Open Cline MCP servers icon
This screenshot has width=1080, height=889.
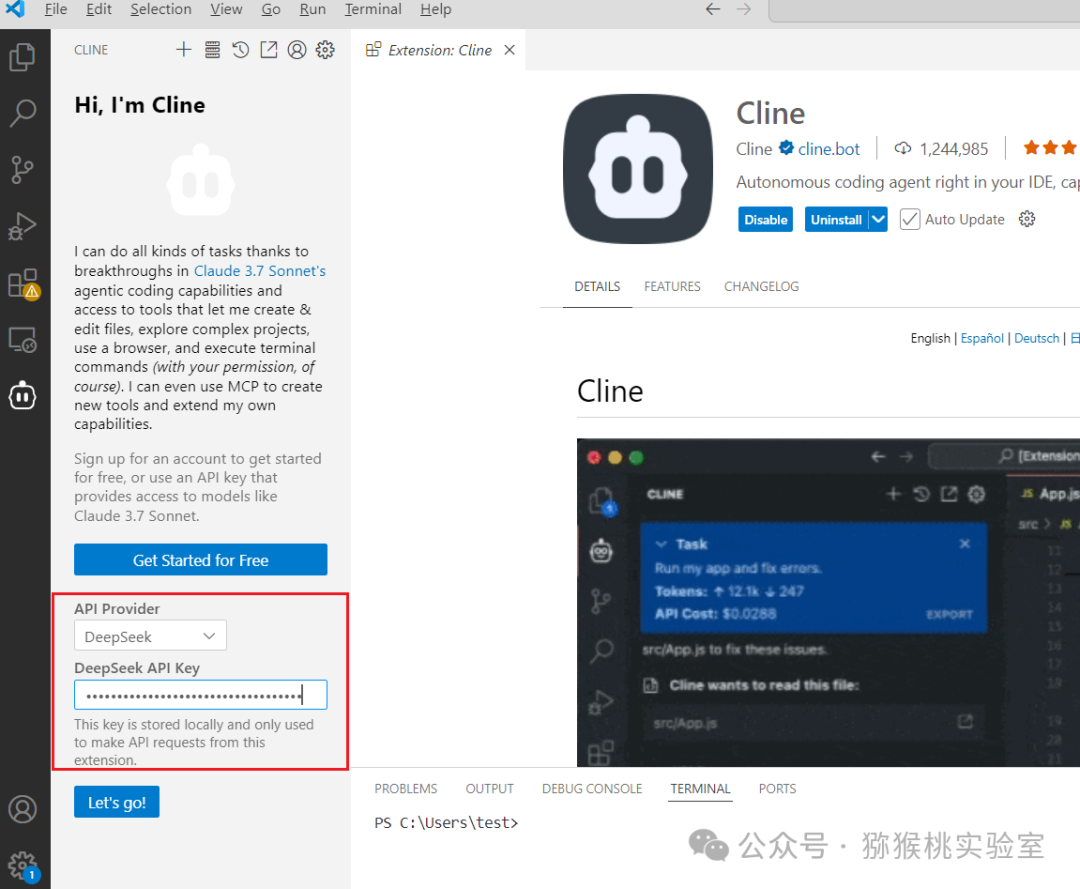tap(212, 50)
